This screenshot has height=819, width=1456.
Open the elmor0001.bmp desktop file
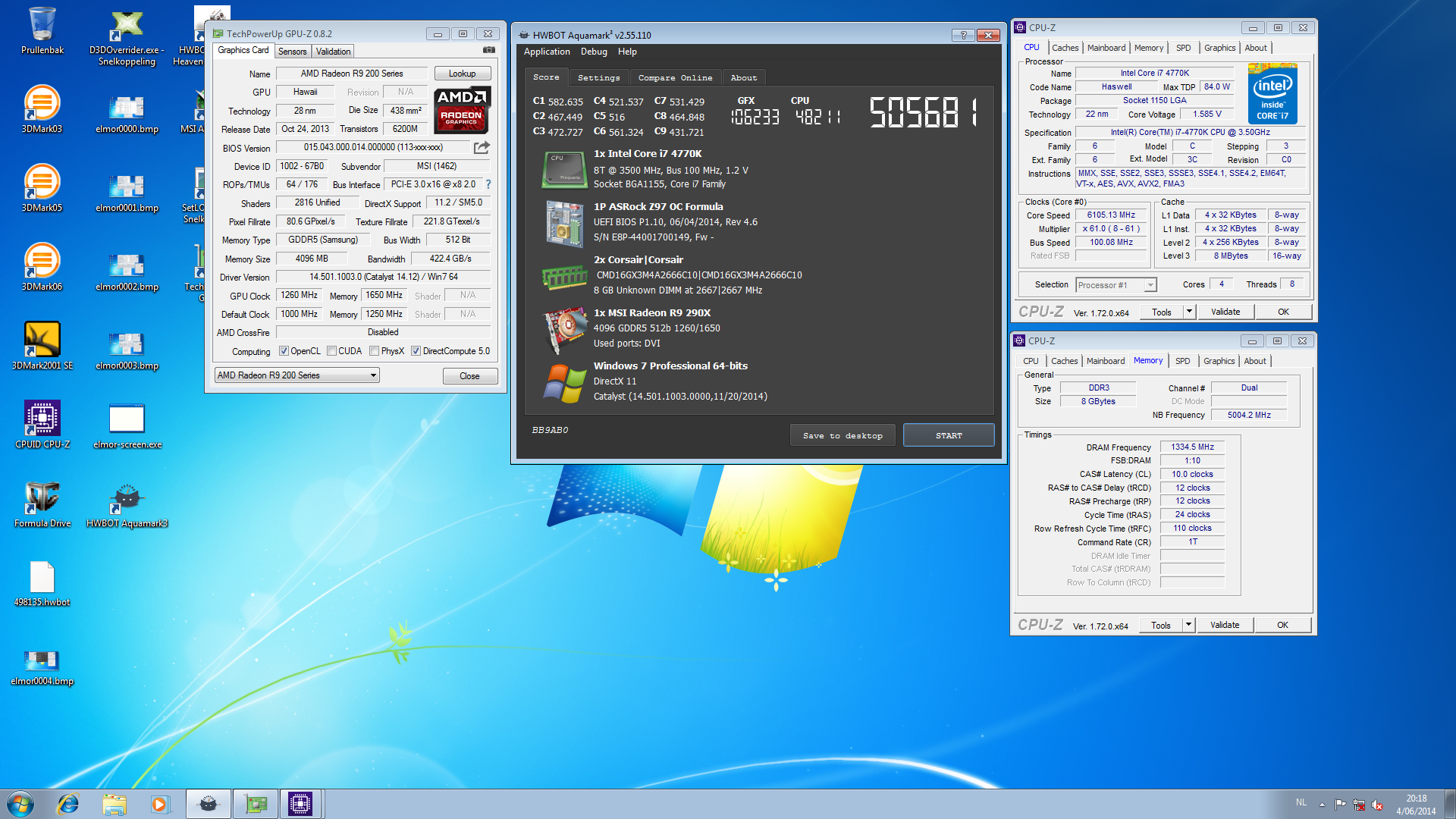click(127, 194)
